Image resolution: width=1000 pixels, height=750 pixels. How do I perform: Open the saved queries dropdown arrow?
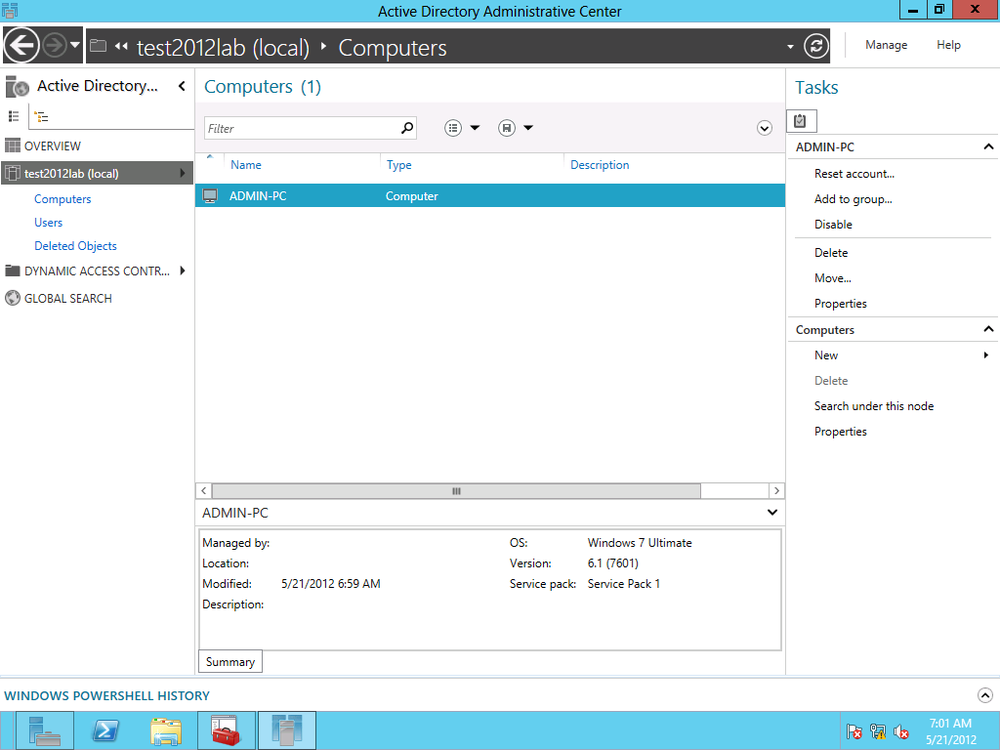click(x=528, y=128)
